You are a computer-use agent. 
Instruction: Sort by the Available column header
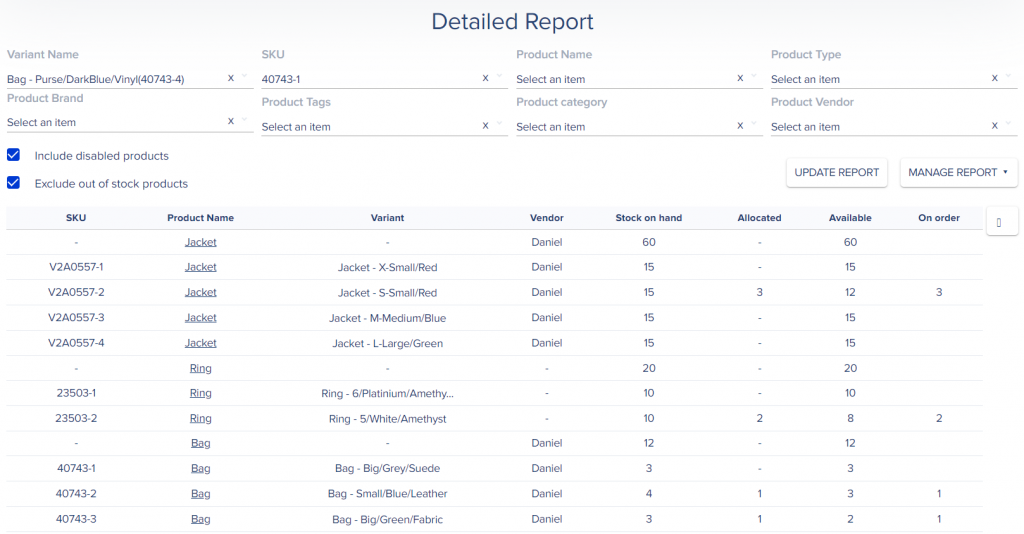(x=850, y=217)
